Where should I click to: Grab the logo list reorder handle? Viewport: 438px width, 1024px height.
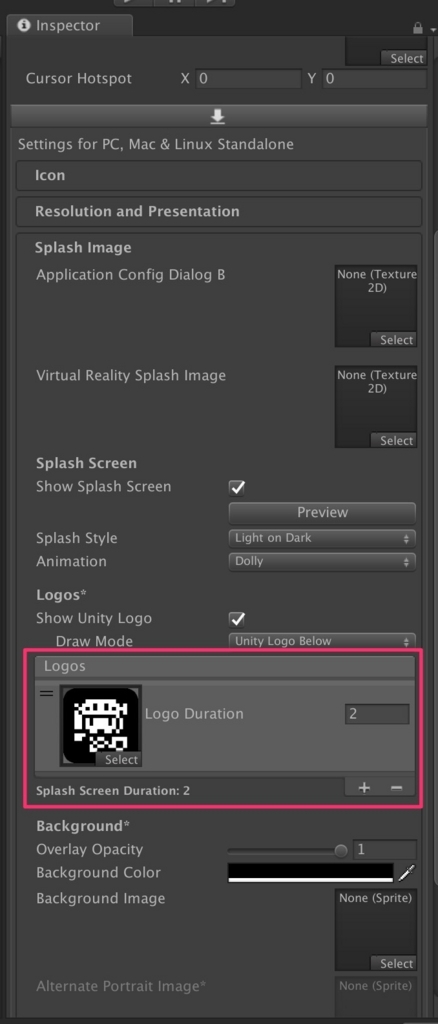(x=46, y=694)
